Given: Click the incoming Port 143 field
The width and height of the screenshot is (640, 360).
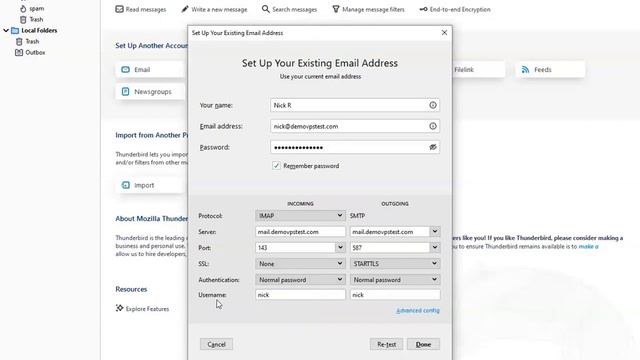Looking at the screenshot, I should [x=296, y=248].
